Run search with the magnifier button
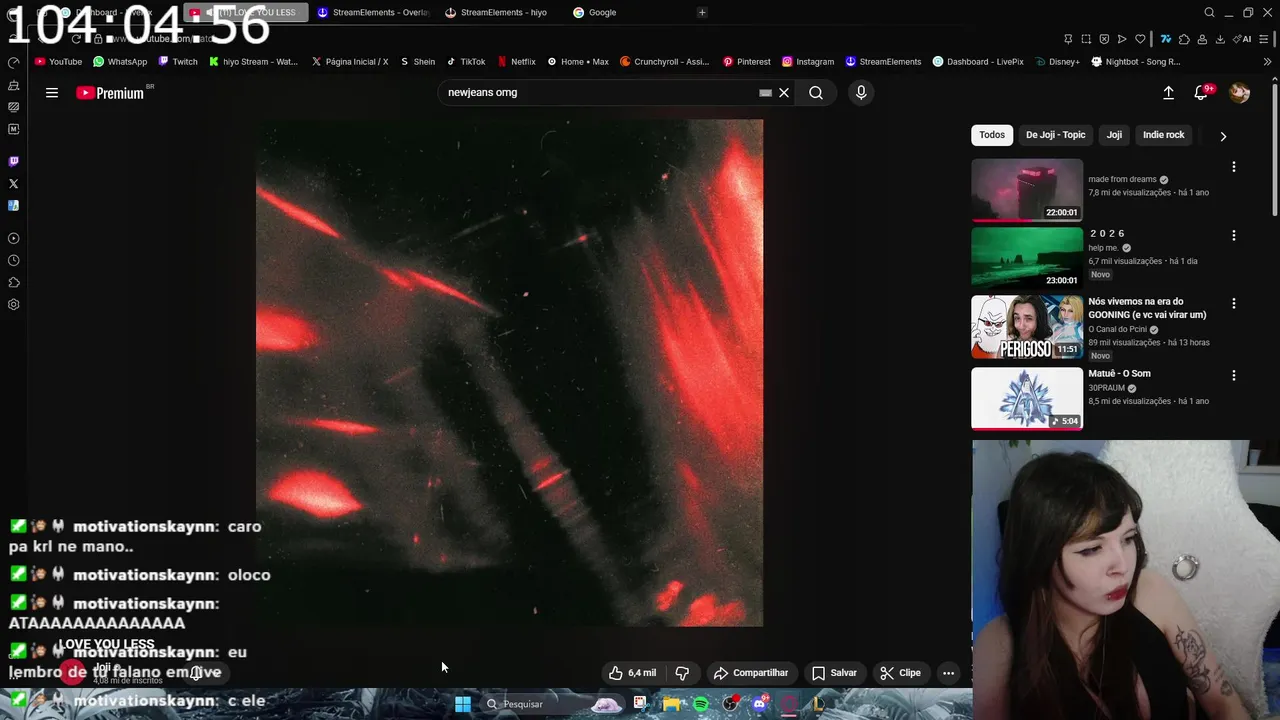Screen dimensions: 1280x720 pyautogui.click(x=816, y=93)
